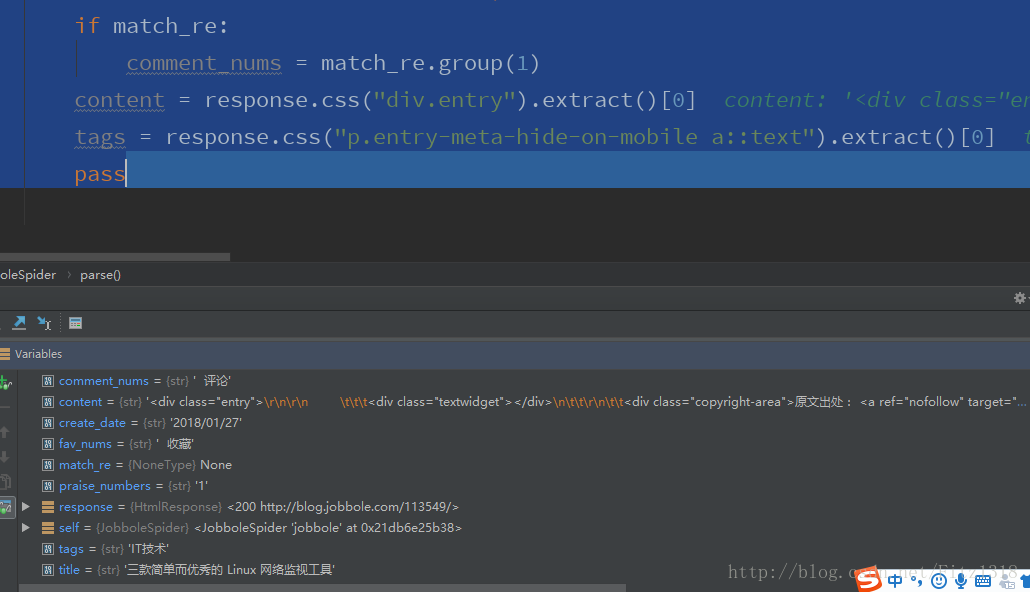Click the self object stack icon

pyautogui.click(x=47, y=528)
